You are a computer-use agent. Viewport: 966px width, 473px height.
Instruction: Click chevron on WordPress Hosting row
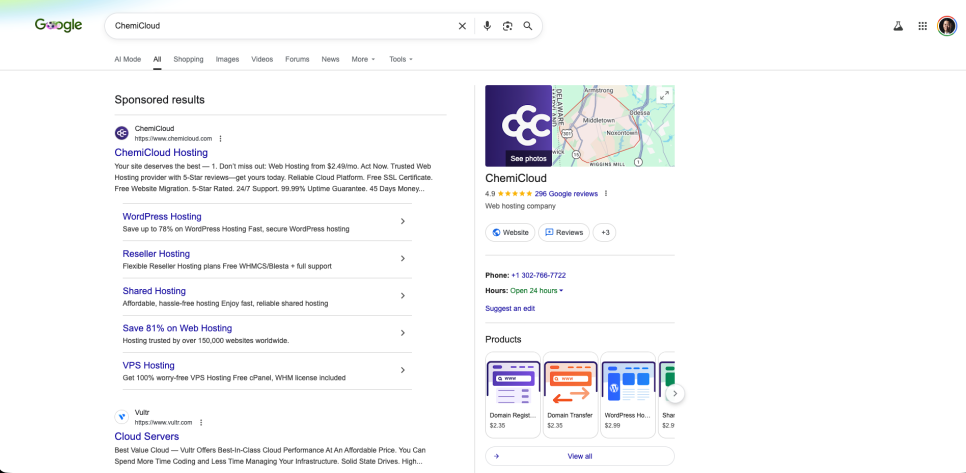402,221
